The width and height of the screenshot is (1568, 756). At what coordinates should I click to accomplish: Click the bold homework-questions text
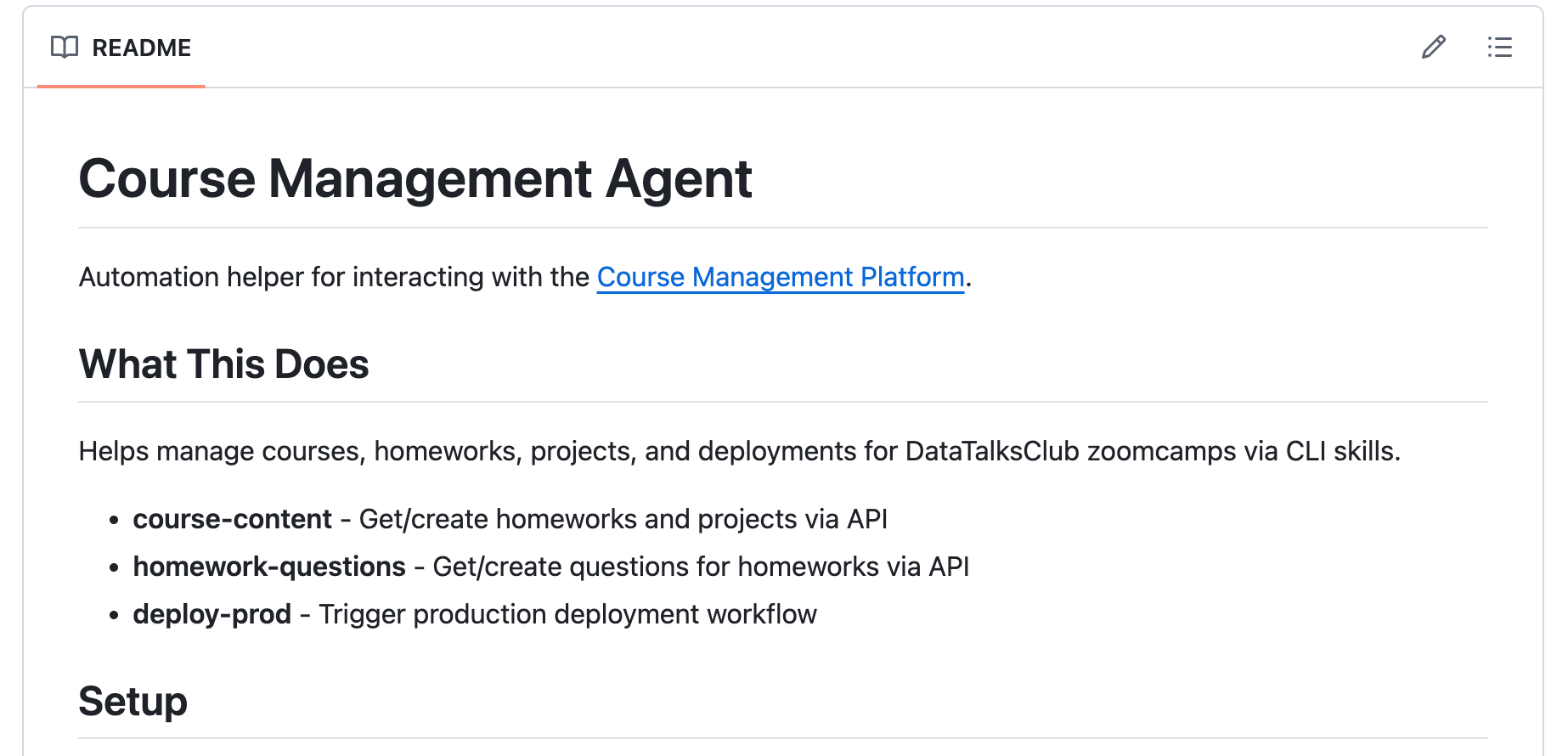click(269, 567)
